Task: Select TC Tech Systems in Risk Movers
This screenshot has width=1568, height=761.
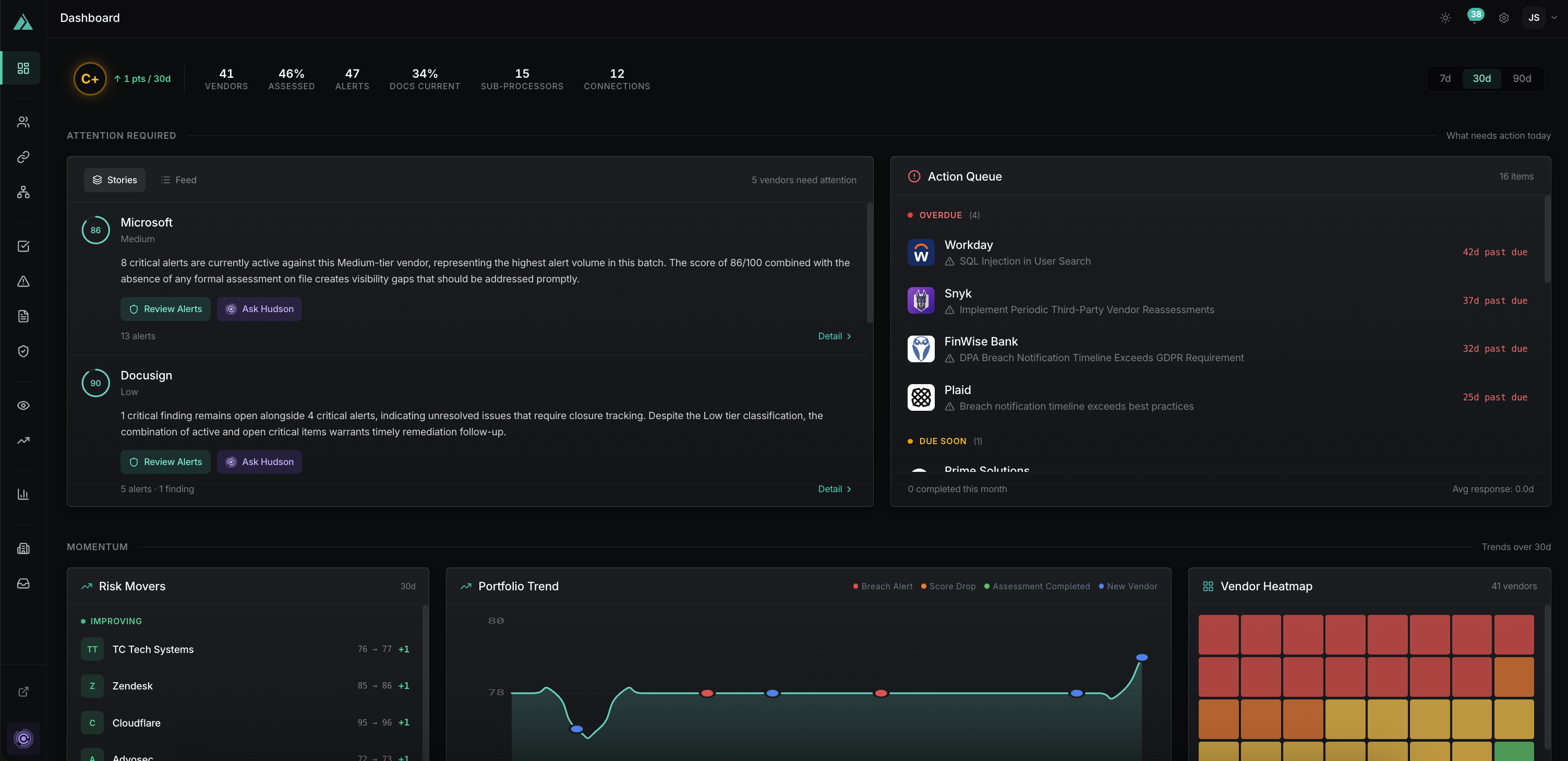Action: pos(245,649)
